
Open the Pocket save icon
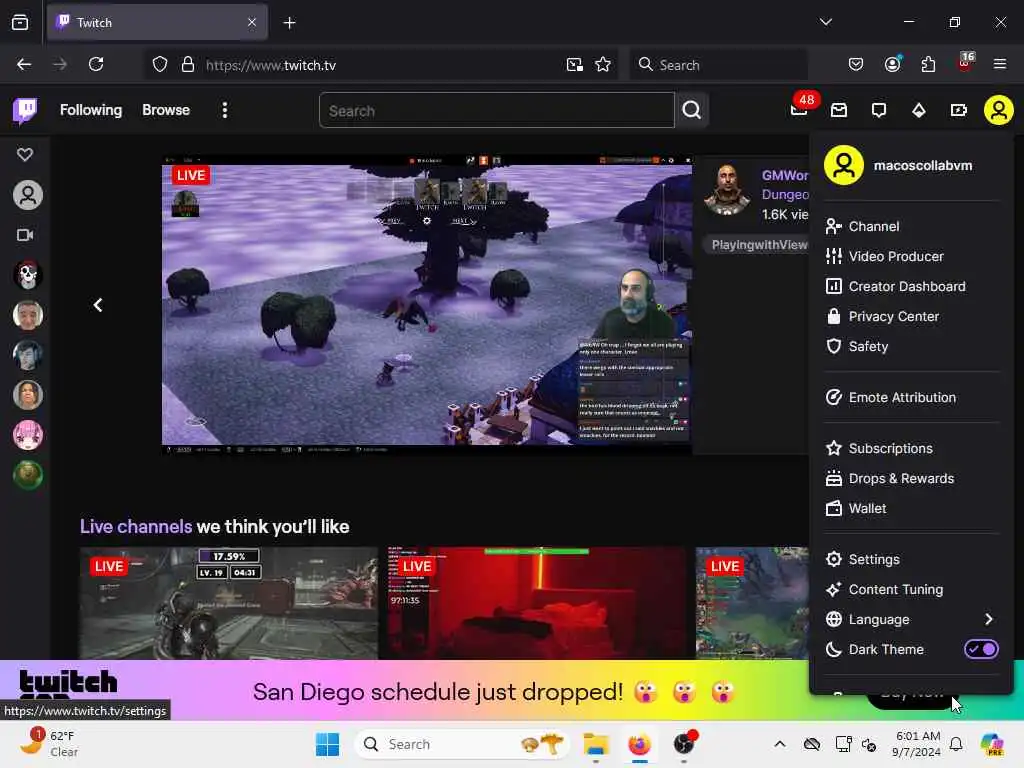856,65
